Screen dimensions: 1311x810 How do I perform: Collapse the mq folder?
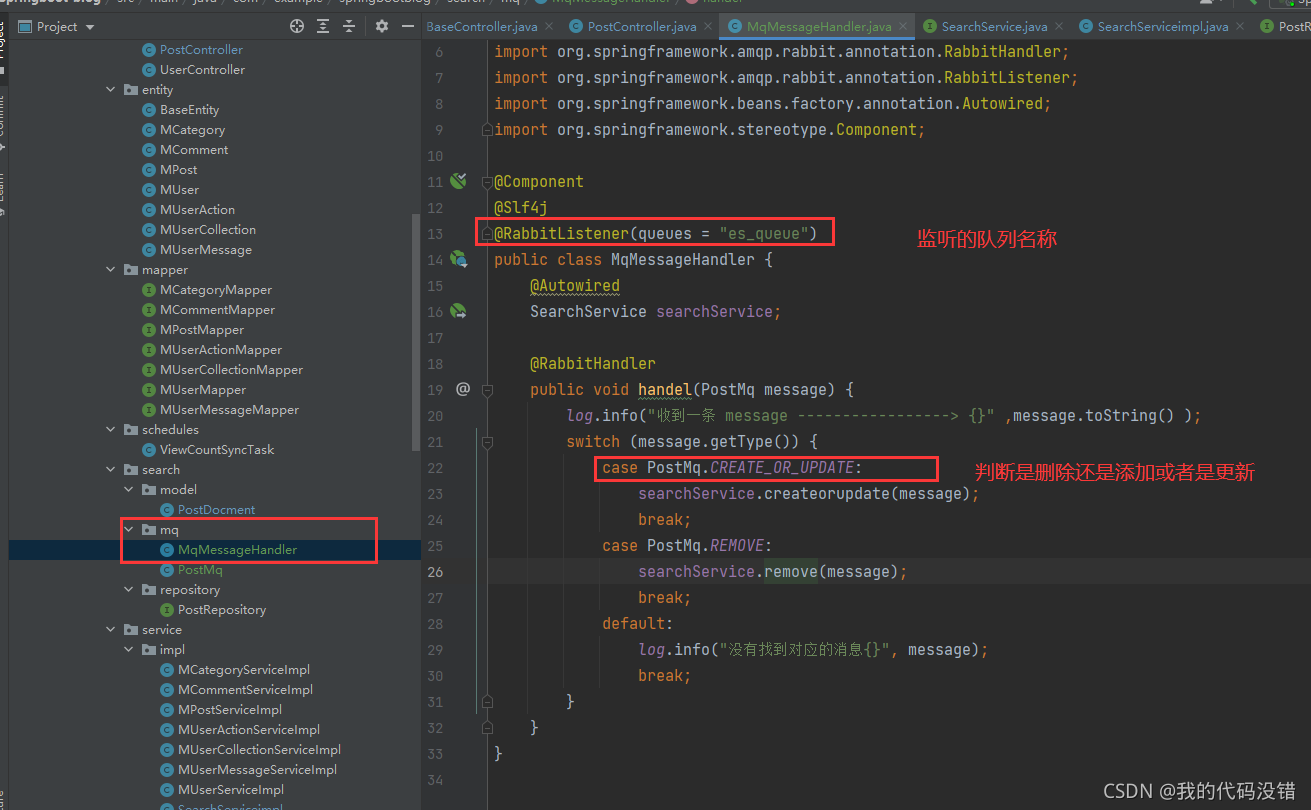[x=129, y=530]
